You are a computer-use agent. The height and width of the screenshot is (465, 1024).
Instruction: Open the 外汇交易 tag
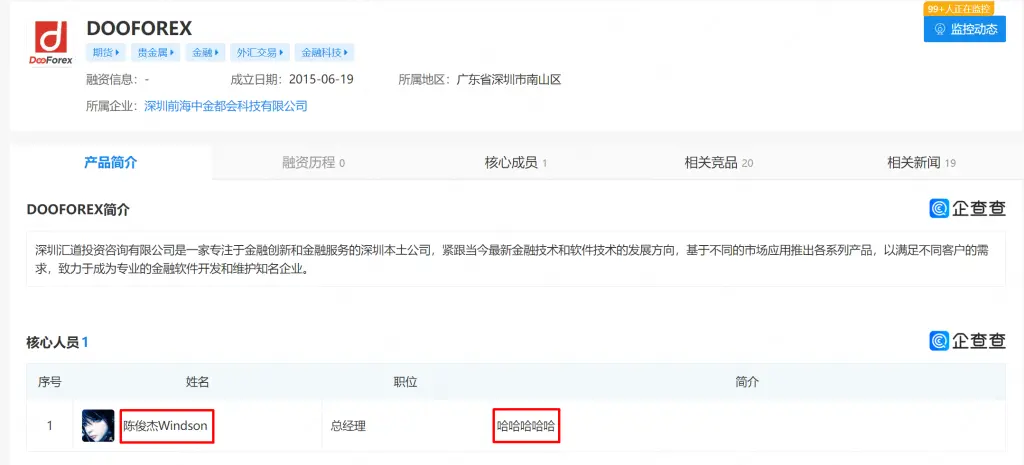(259, 53)
